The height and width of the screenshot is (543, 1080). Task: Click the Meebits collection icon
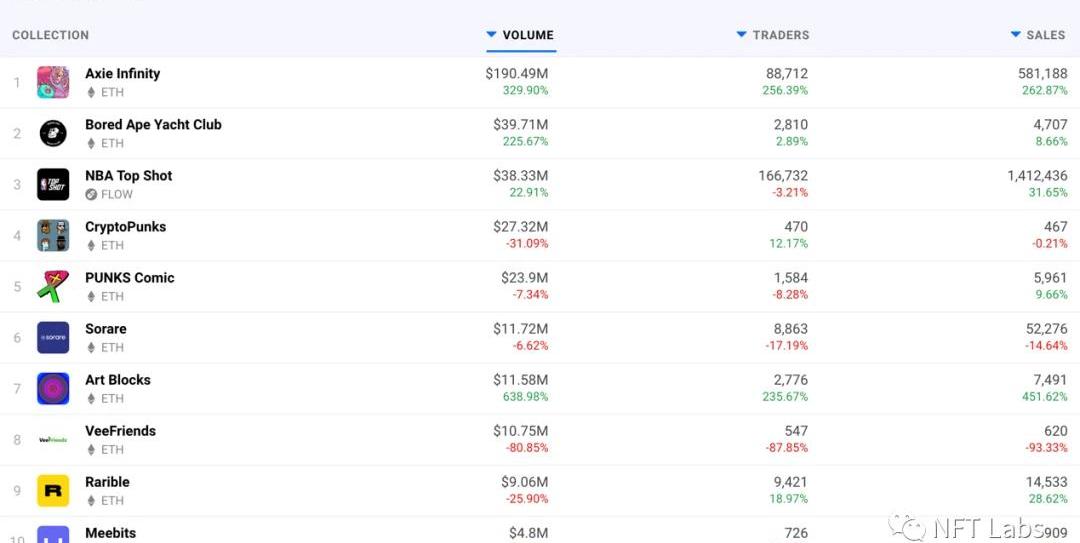click(53, 534)
